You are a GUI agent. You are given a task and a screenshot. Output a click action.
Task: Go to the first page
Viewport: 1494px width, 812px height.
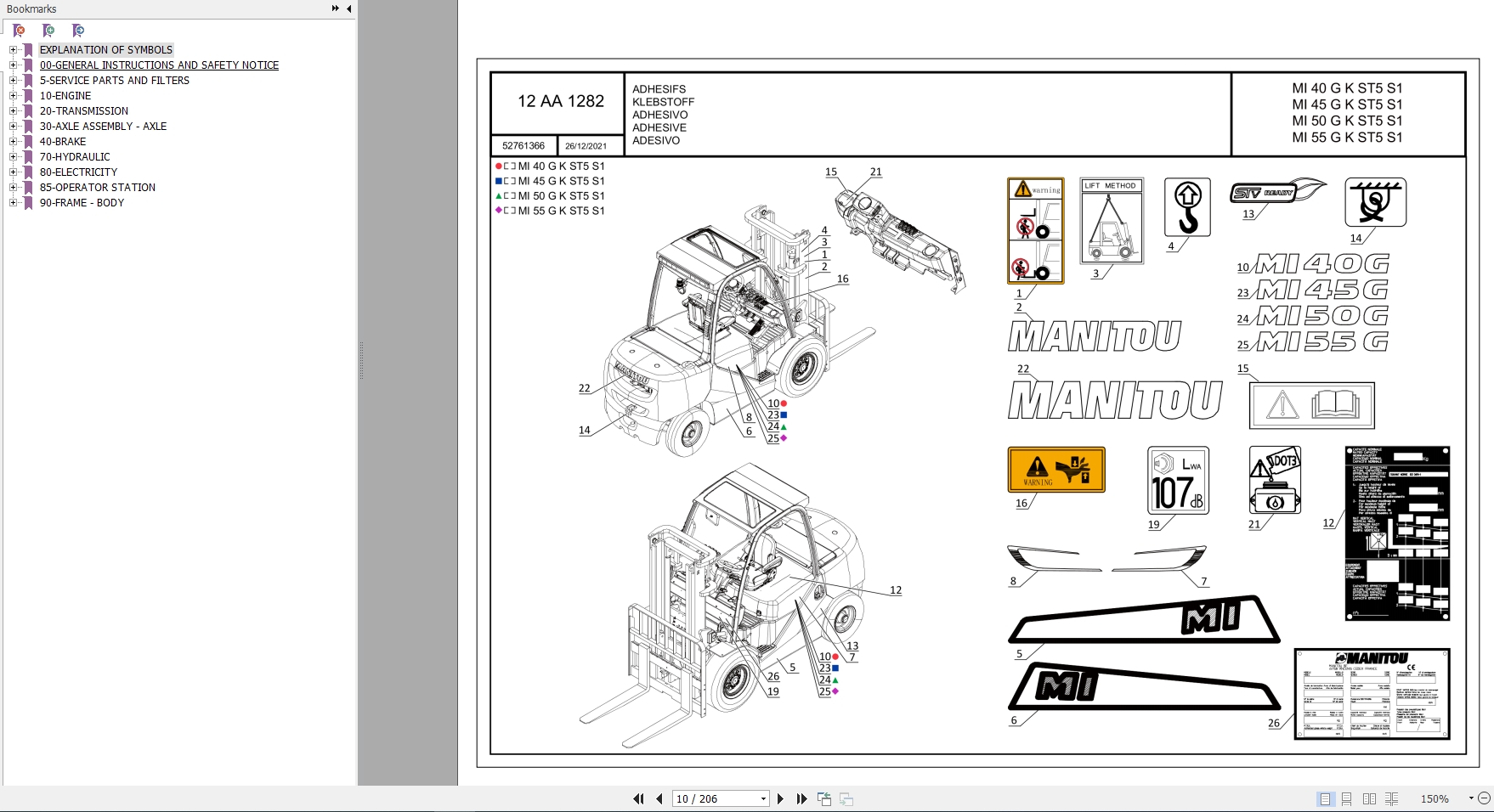(x=638, y=798)
